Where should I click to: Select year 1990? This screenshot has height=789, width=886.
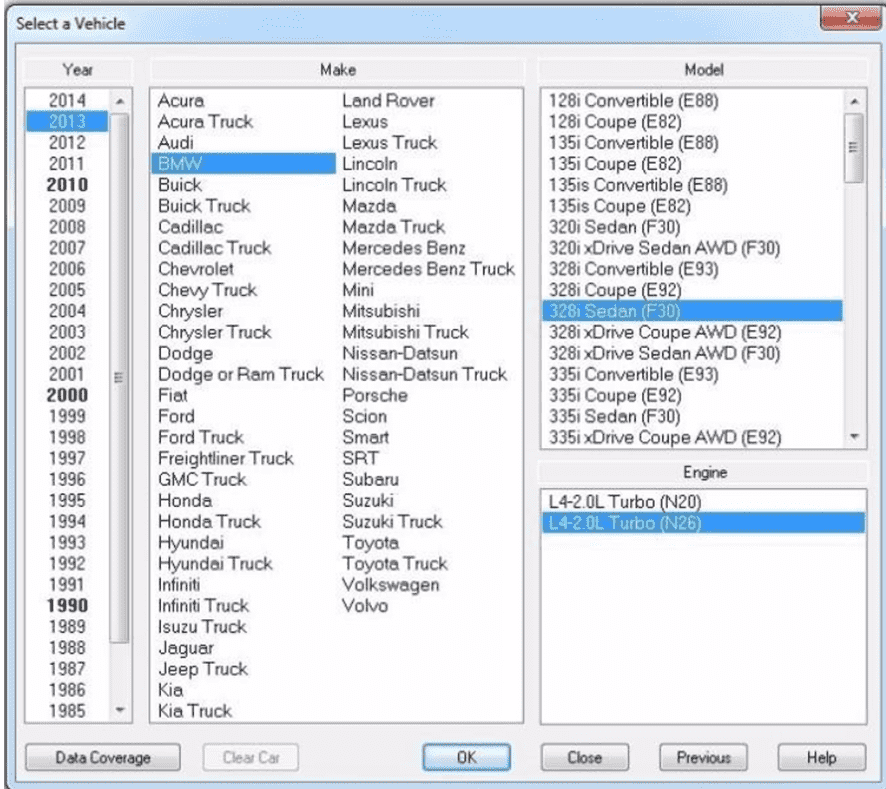[67, 605]
